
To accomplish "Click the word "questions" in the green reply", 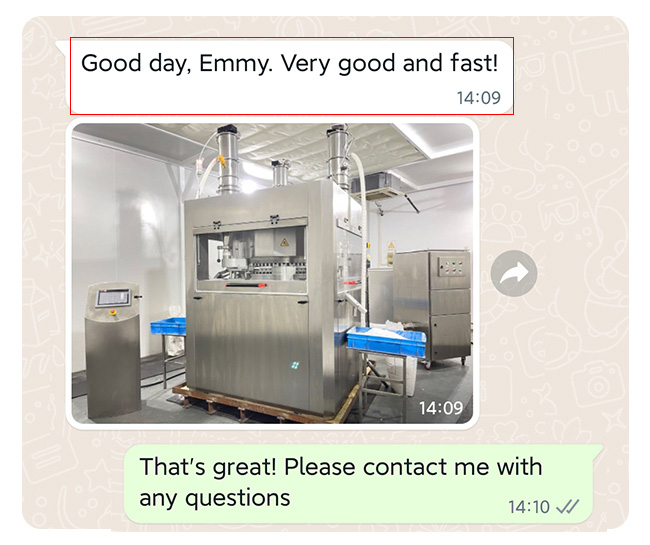I will pos(238,498).
